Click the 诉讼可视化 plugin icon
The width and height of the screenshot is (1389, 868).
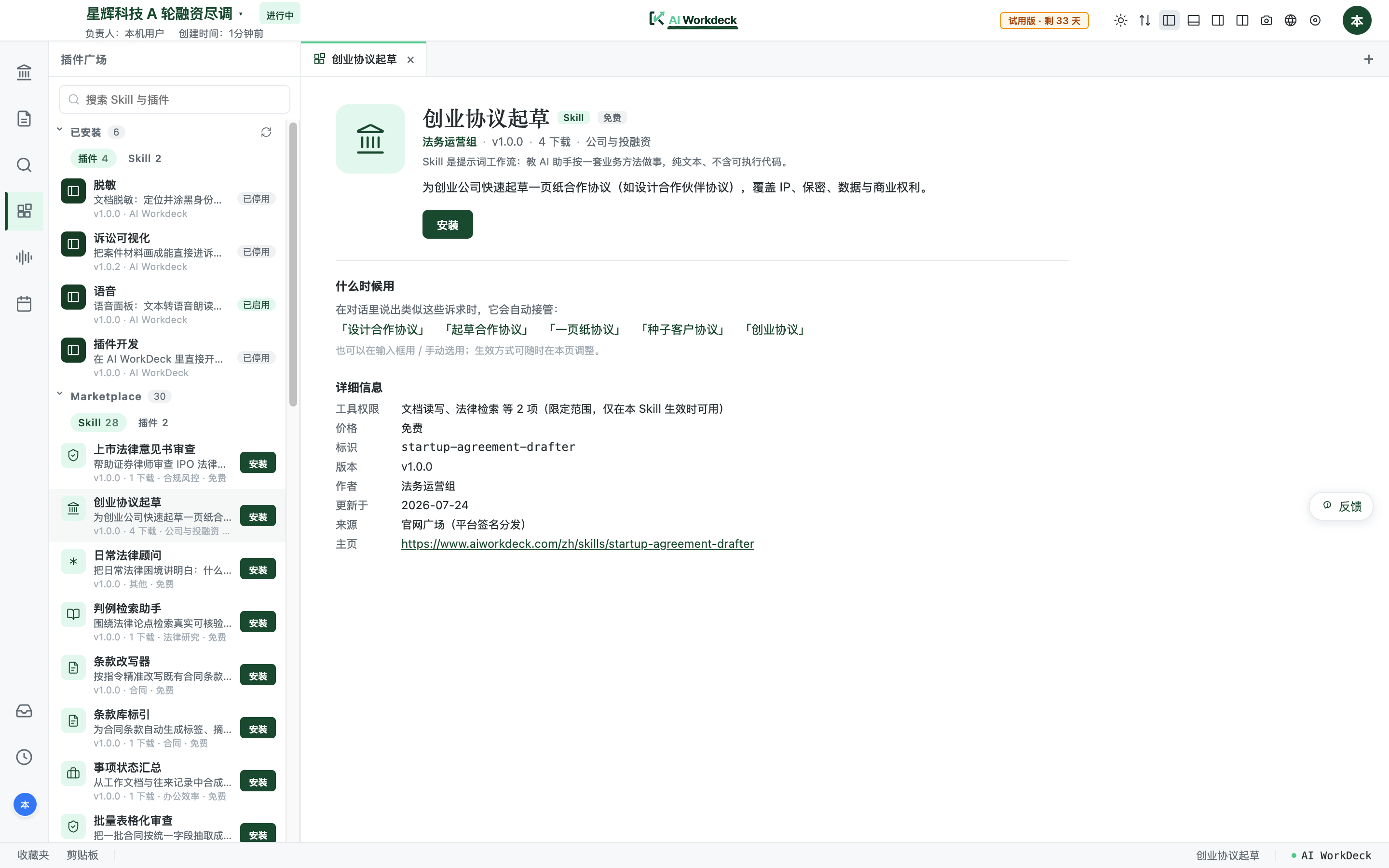tap(73, 244)
